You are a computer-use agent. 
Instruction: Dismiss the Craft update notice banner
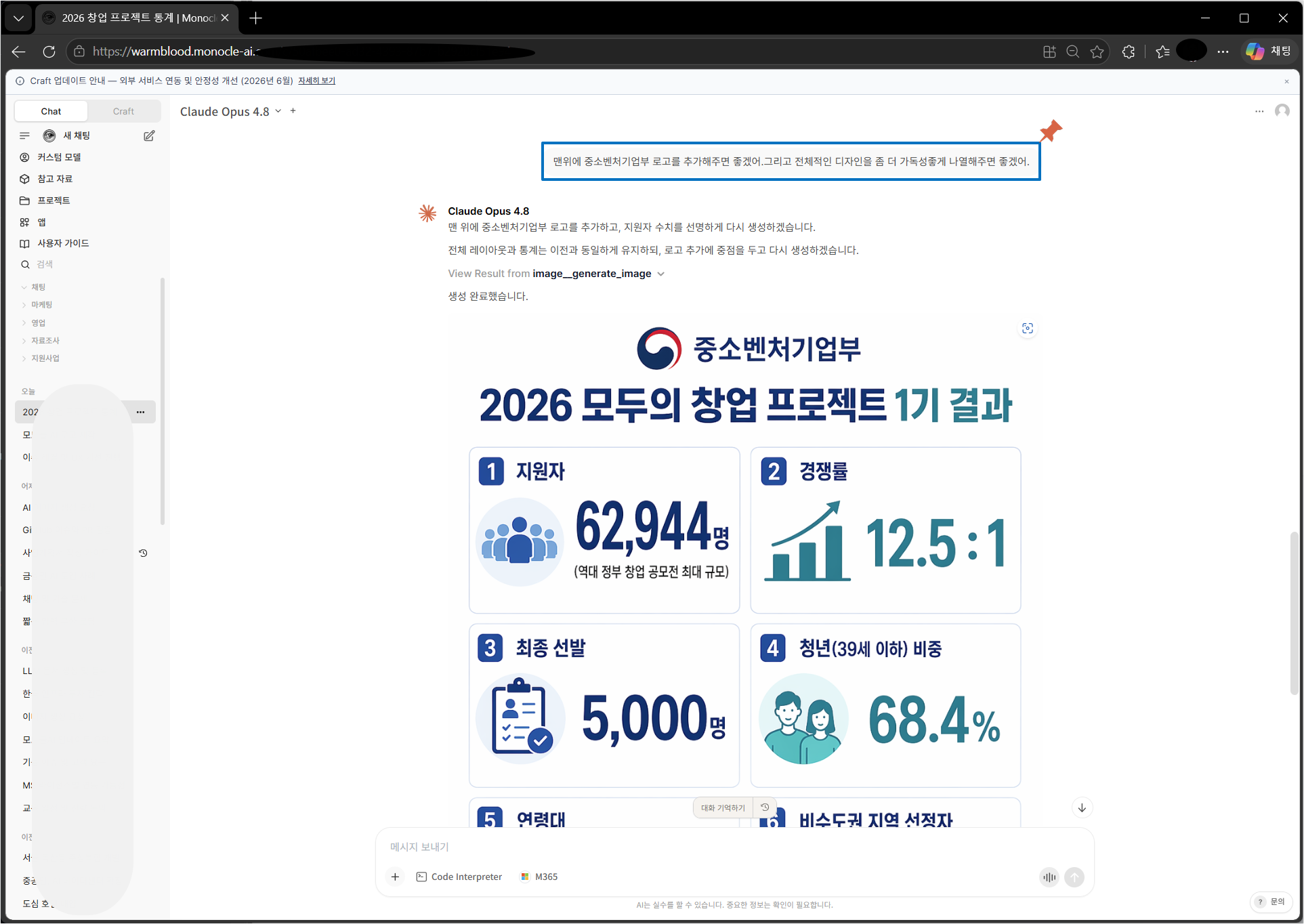pos(1286,81)
